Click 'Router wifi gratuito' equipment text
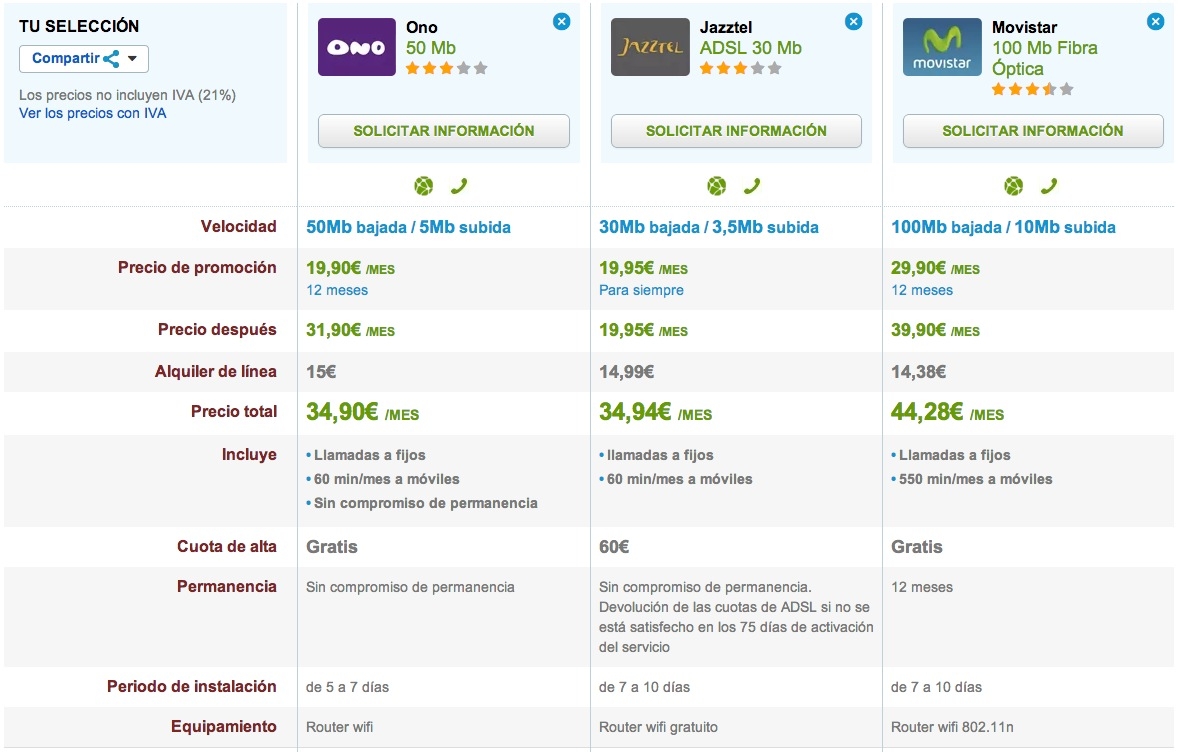This screenshot has width=1178, height=752. (658, 727)
